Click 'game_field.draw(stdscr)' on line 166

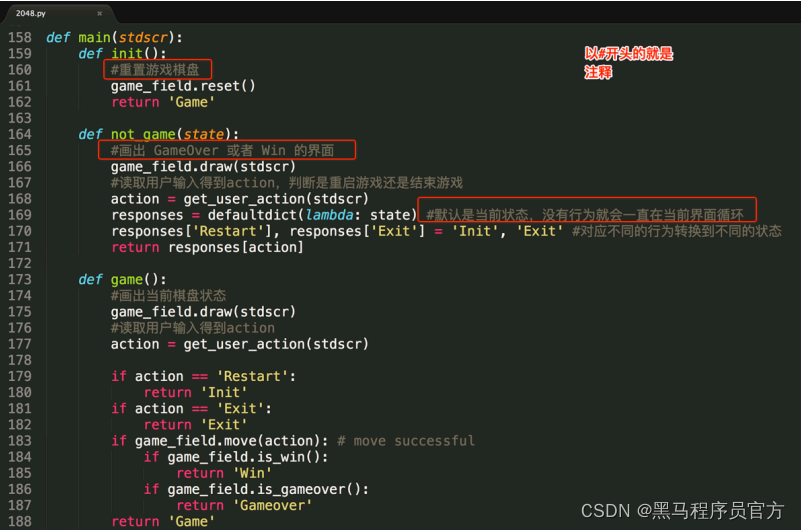pos(203,166)
